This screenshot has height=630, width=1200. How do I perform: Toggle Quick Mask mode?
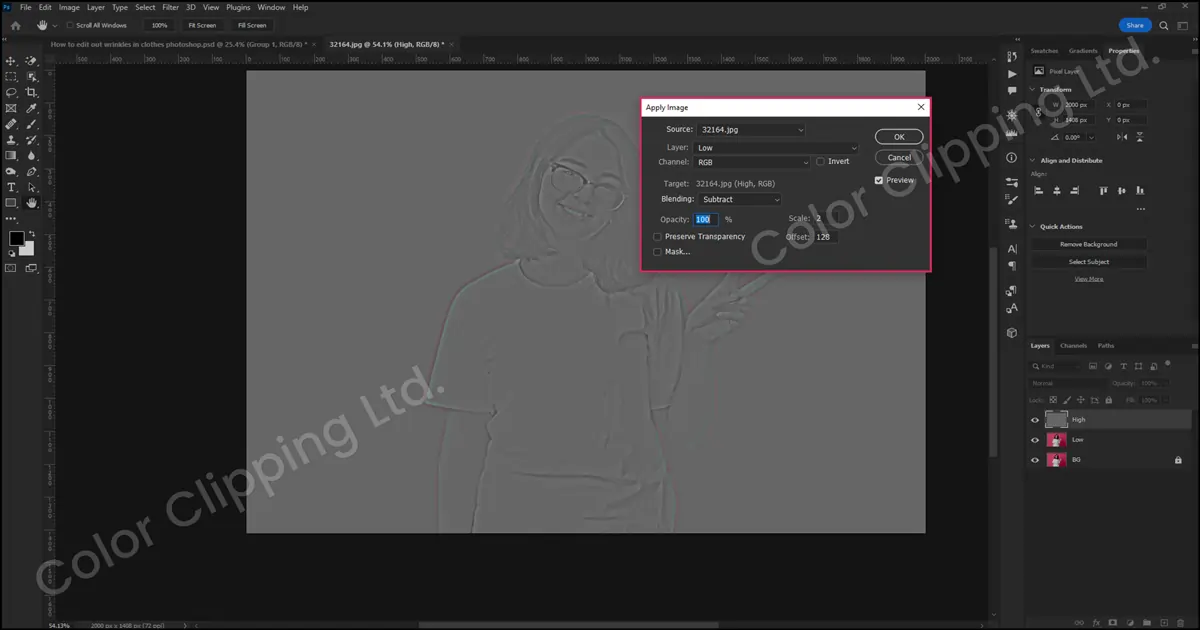[11, 268]
